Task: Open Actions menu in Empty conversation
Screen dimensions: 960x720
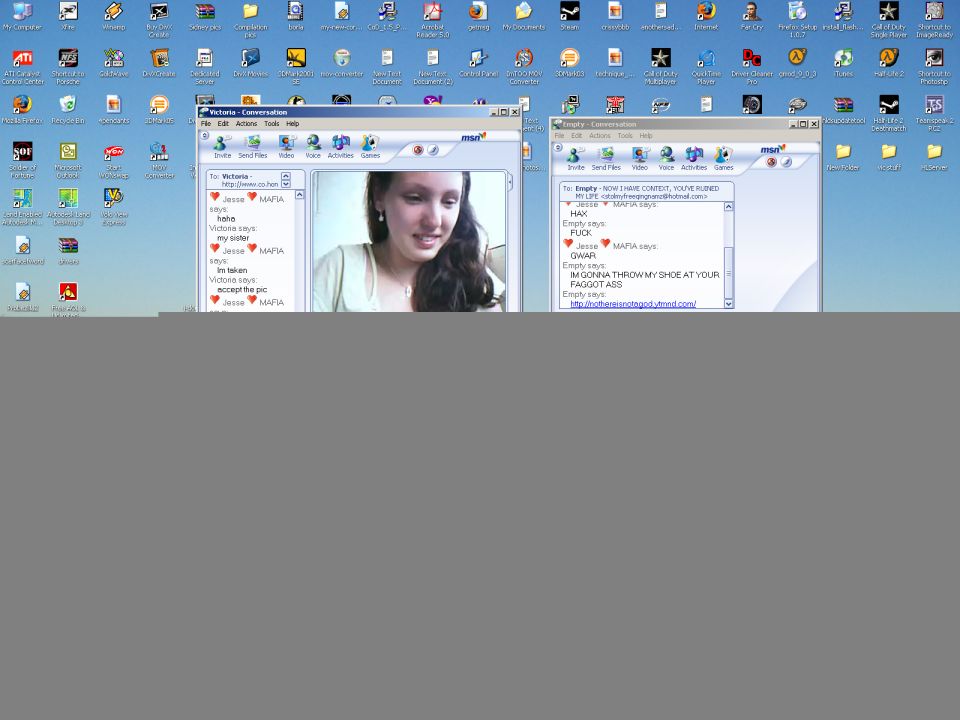Action: click(x=599, y=136)
